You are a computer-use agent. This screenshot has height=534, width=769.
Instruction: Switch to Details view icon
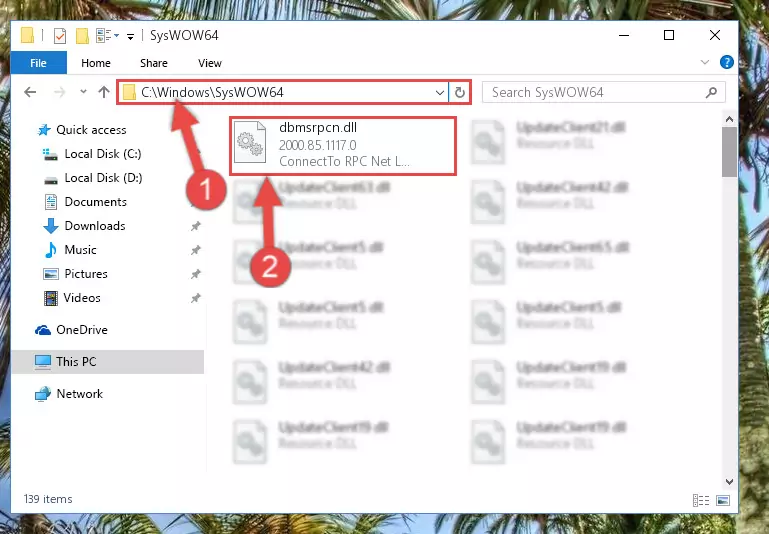coord(701,500)
